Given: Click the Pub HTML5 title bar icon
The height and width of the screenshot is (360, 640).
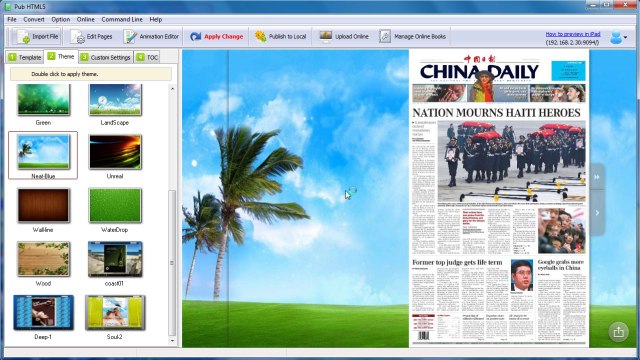Looking at the screenshot, I should tap(8, 7).
